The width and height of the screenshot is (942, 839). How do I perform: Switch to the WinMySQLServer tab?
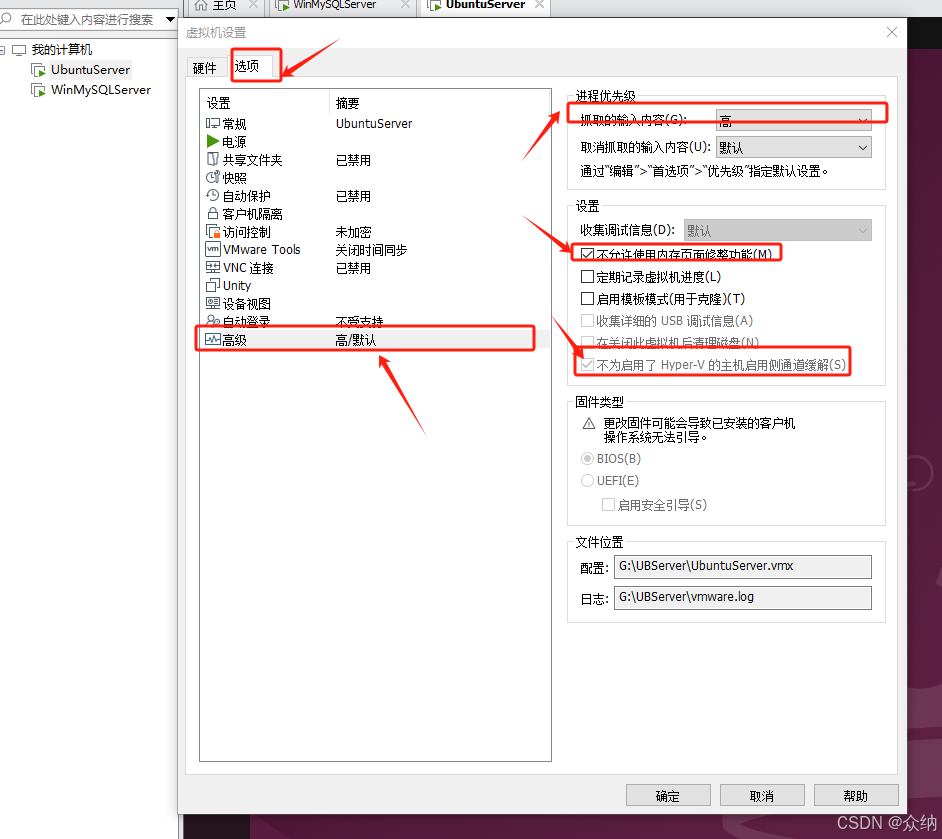click(x=335, y=5)
